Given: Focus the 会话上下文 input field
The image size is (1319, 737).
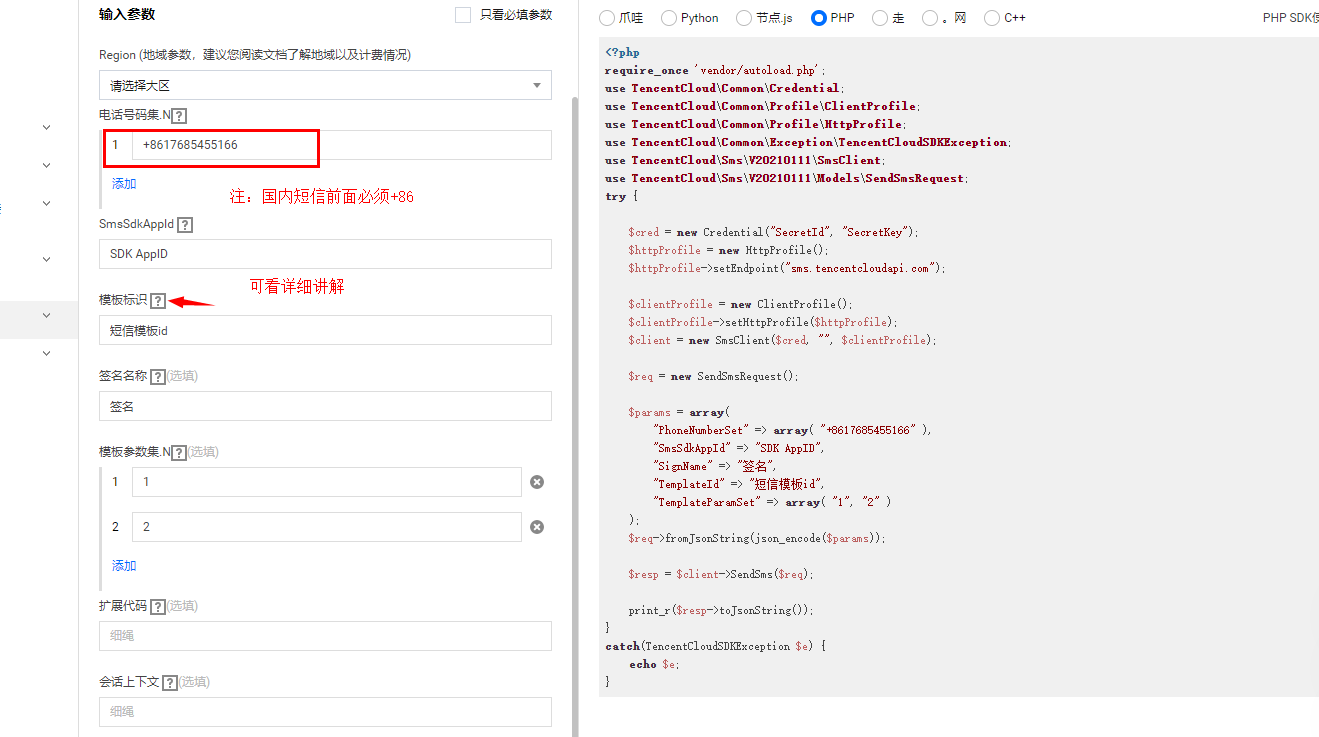Looking at the screenshot, I should 325,712.
